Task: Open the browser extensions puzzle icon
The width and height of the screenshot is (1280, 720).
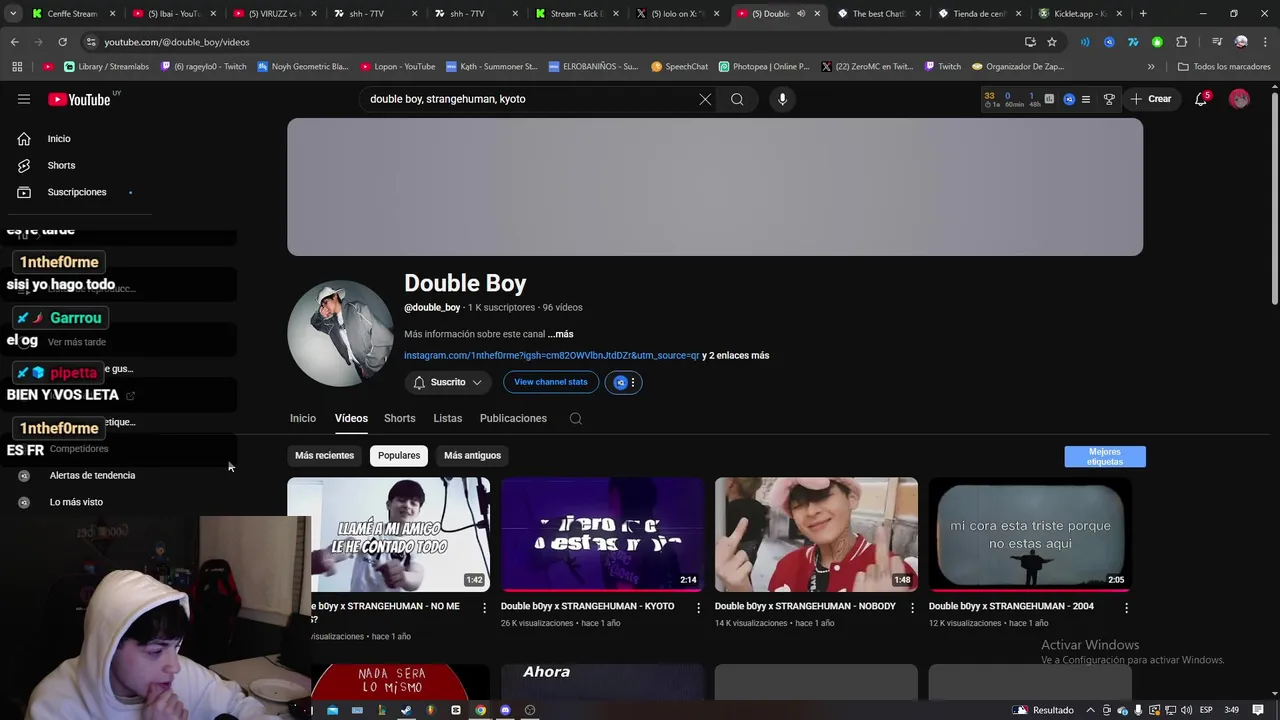Action: (1181, 42)
